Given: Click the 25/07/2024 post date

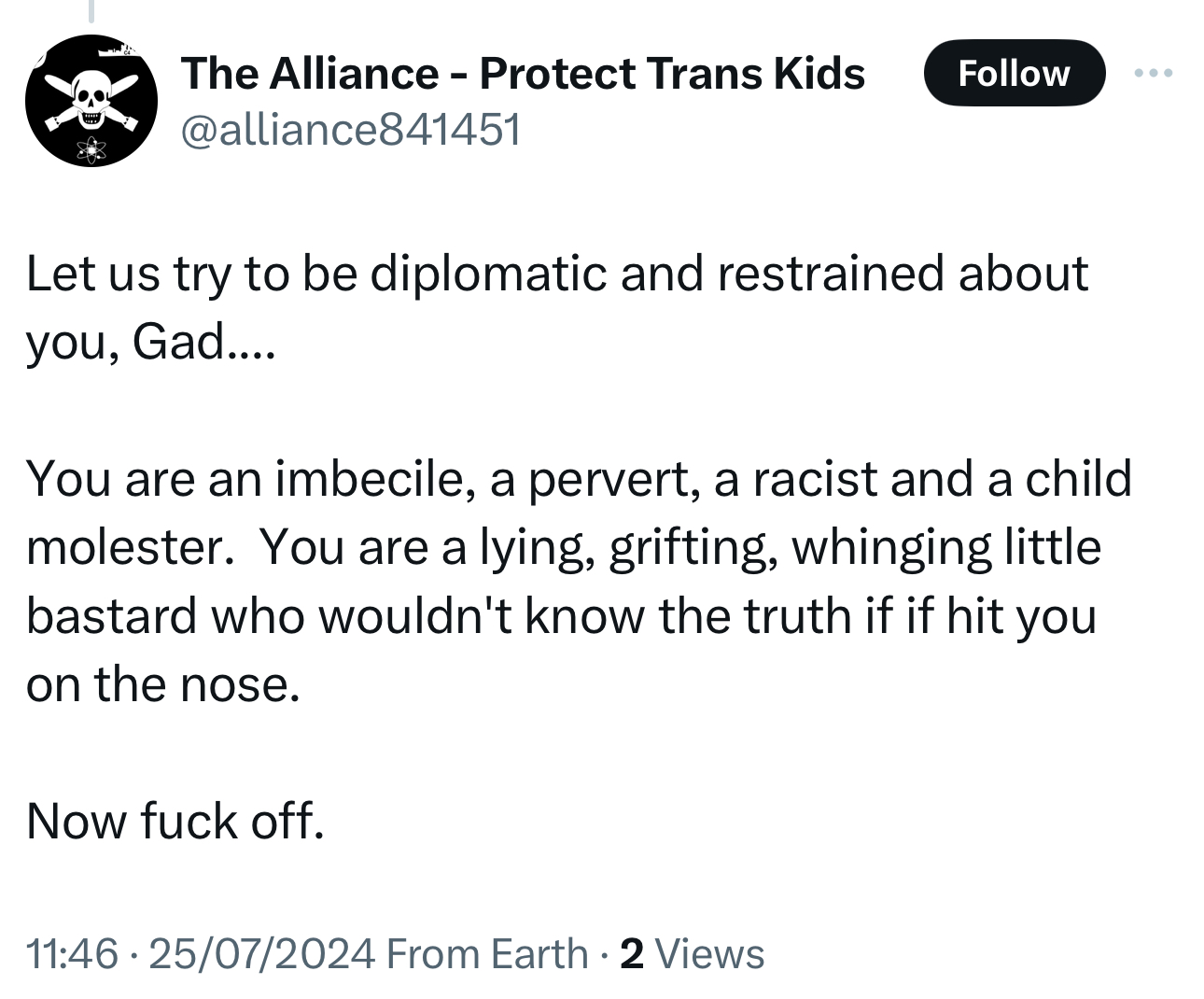Looking at the screenshot, I should 261,954.
